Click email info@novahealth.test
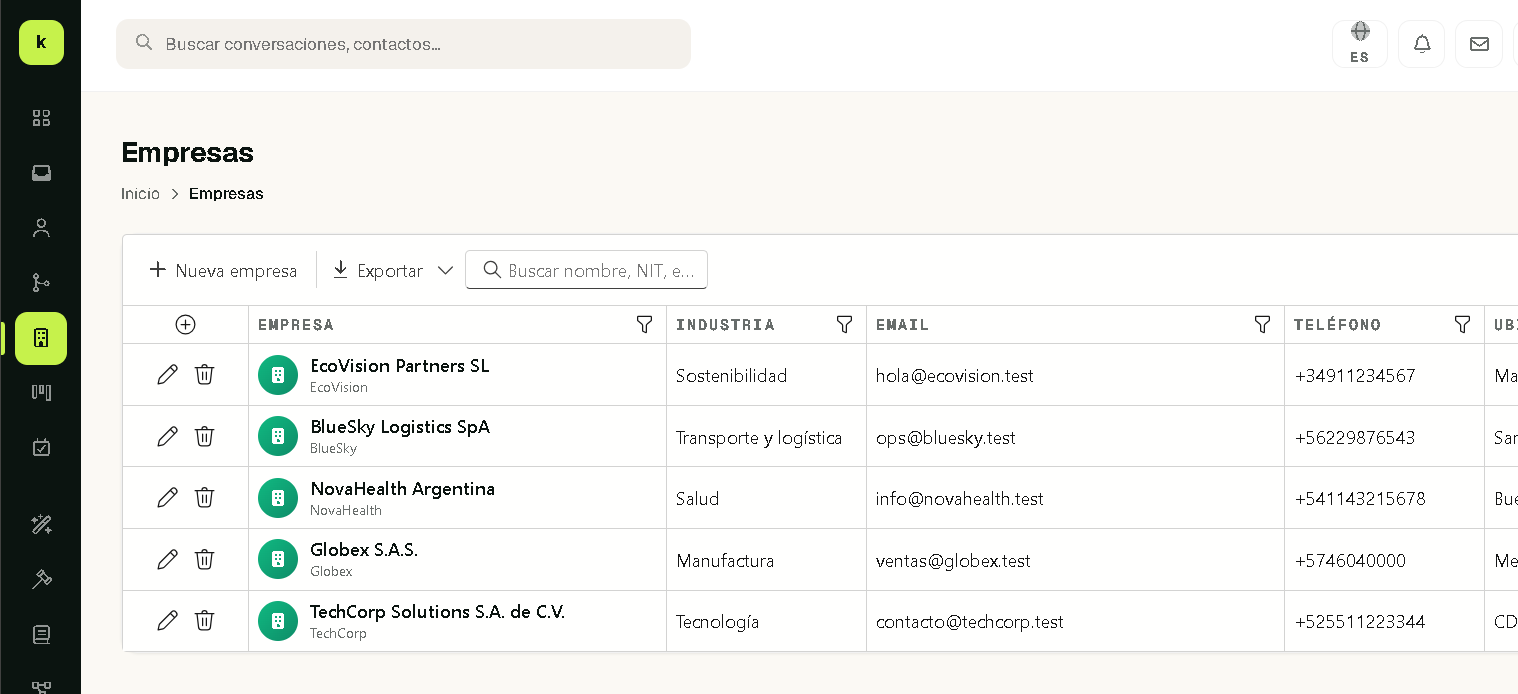 (x=960, y=499)
